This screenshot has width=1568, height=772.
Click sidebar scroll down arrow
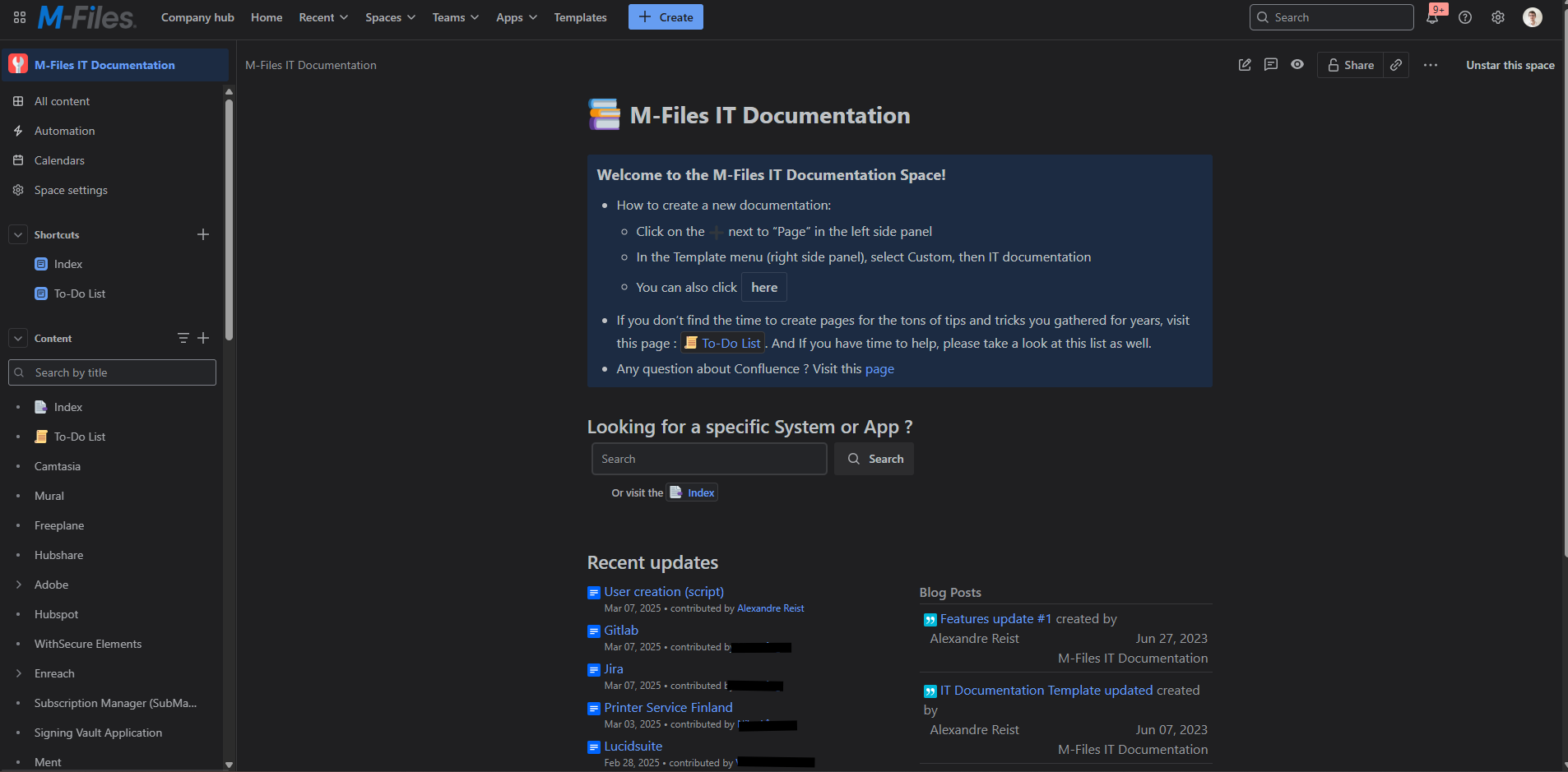click(x=229, y=765)
